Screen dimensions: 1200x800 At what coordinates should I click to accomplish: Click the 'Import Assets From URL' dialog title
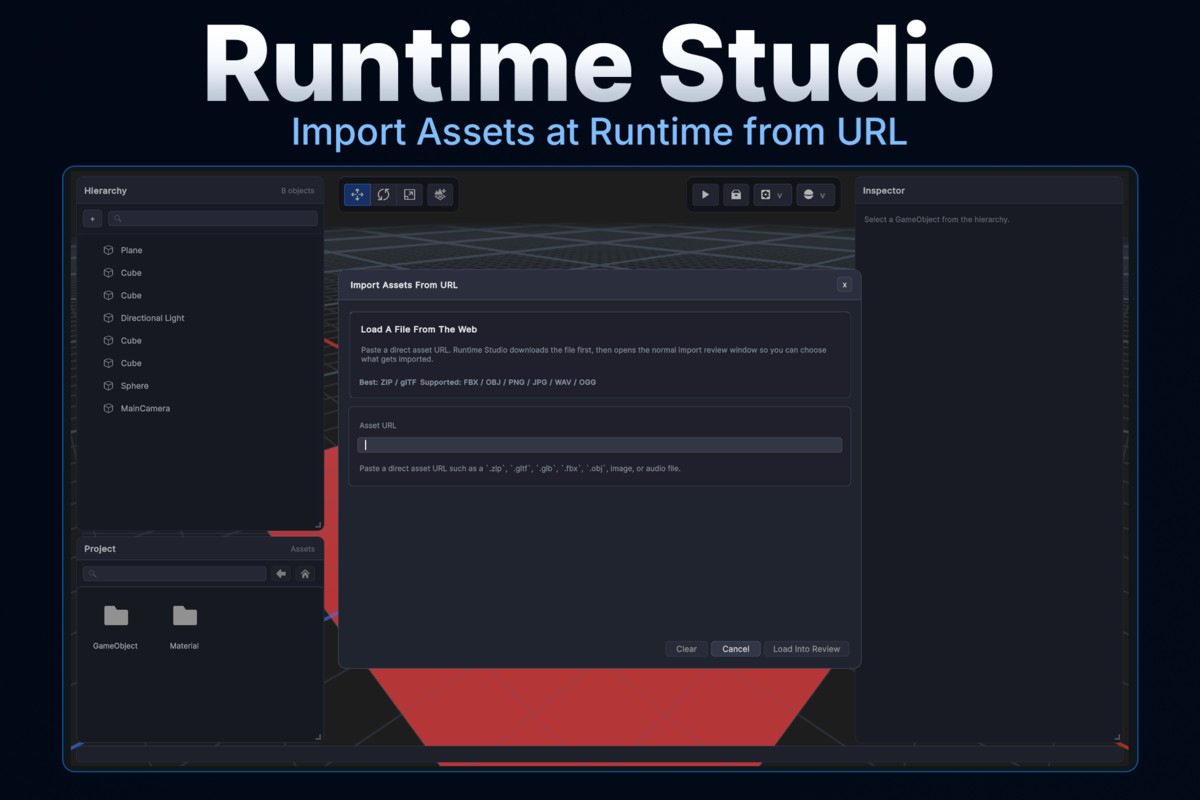click(404, 285)
